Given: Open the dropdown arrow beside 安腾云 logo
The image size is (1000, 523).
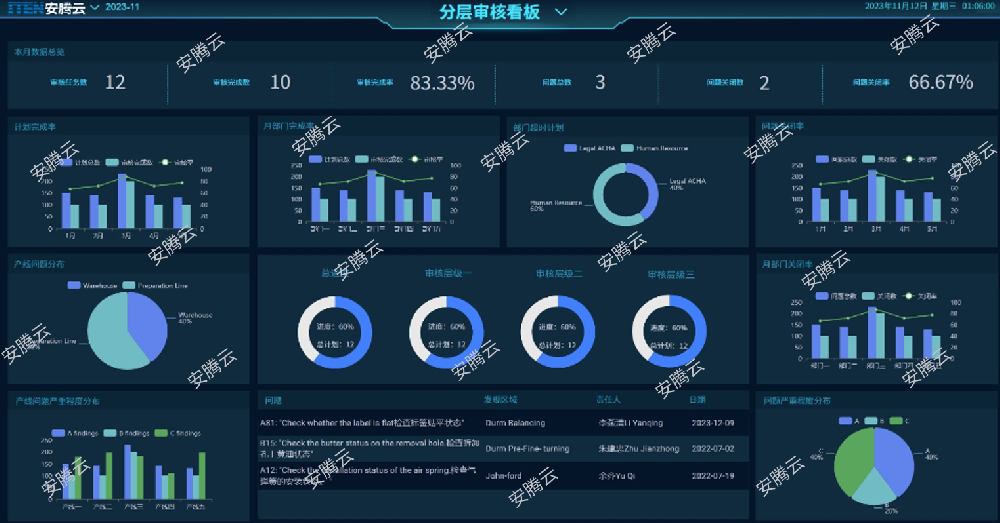Looking at the screenshot, I should pyautogui.click(x=95, y=8).
